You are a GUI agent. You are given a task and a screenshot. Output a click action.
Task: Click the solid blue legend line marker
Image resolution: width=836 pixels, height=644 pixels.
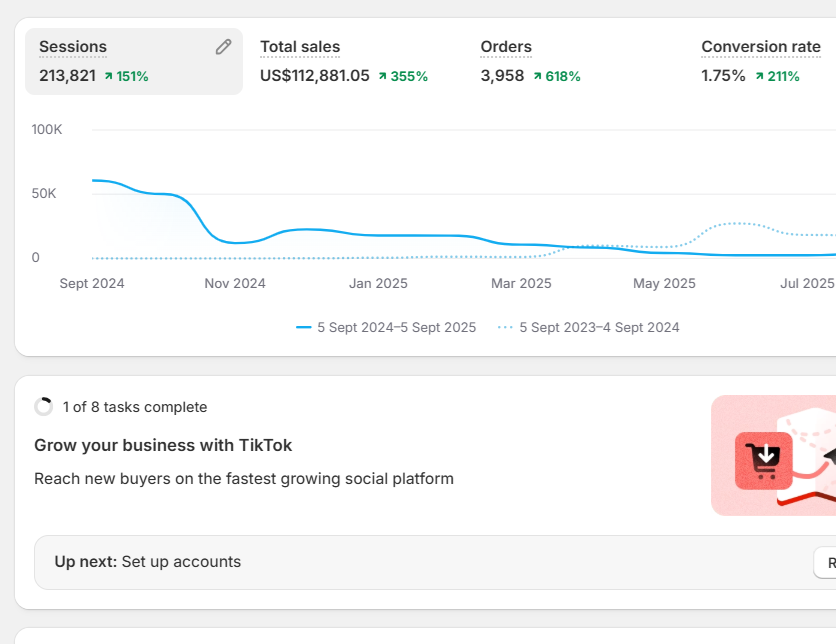303,327
